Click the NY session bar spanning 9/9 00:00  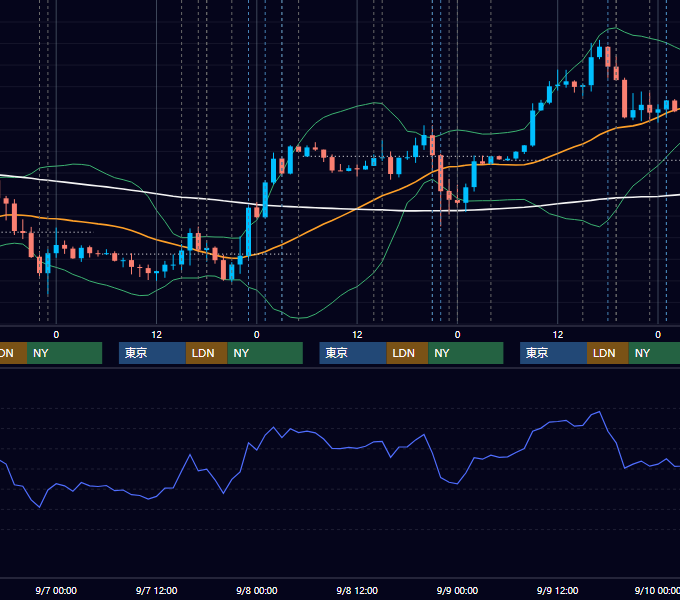coord(465,353)
